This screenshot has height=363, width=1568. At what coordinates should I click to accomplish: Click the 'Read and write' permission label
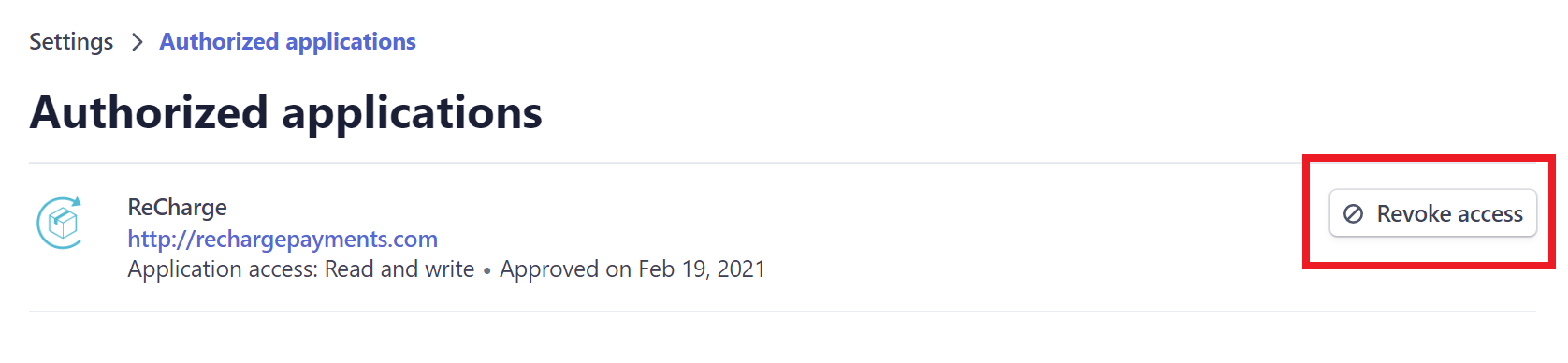click(x=399, y=269)
